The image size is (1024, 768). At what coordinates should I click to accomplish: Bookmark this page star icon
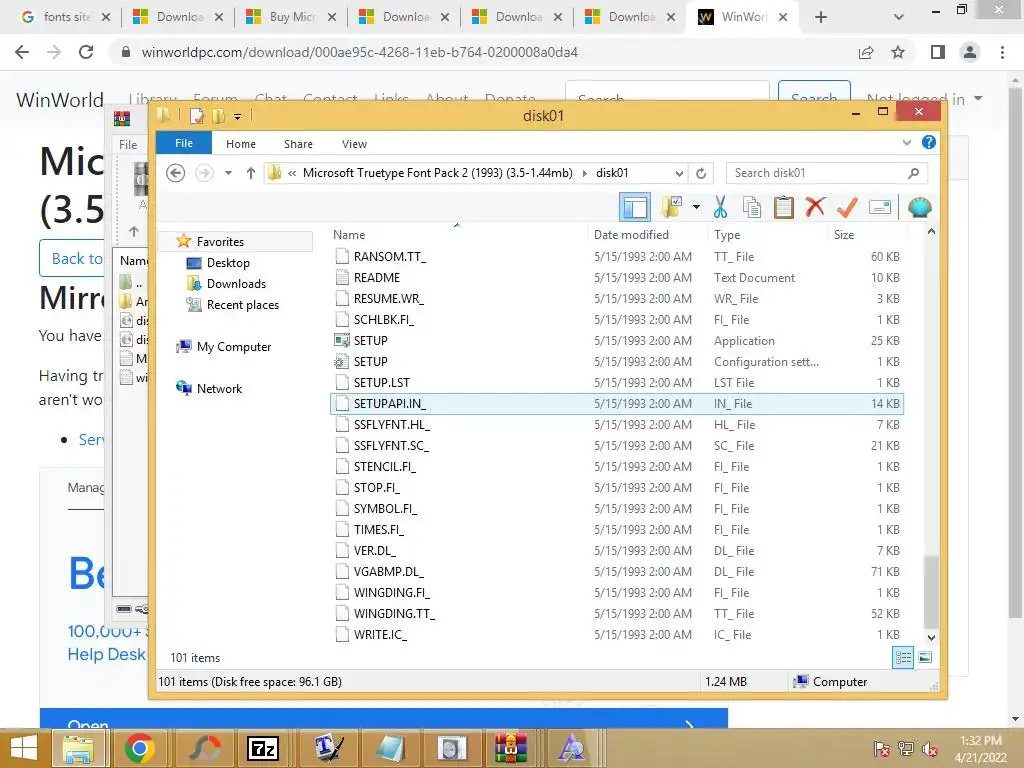[x=898, y=52]
